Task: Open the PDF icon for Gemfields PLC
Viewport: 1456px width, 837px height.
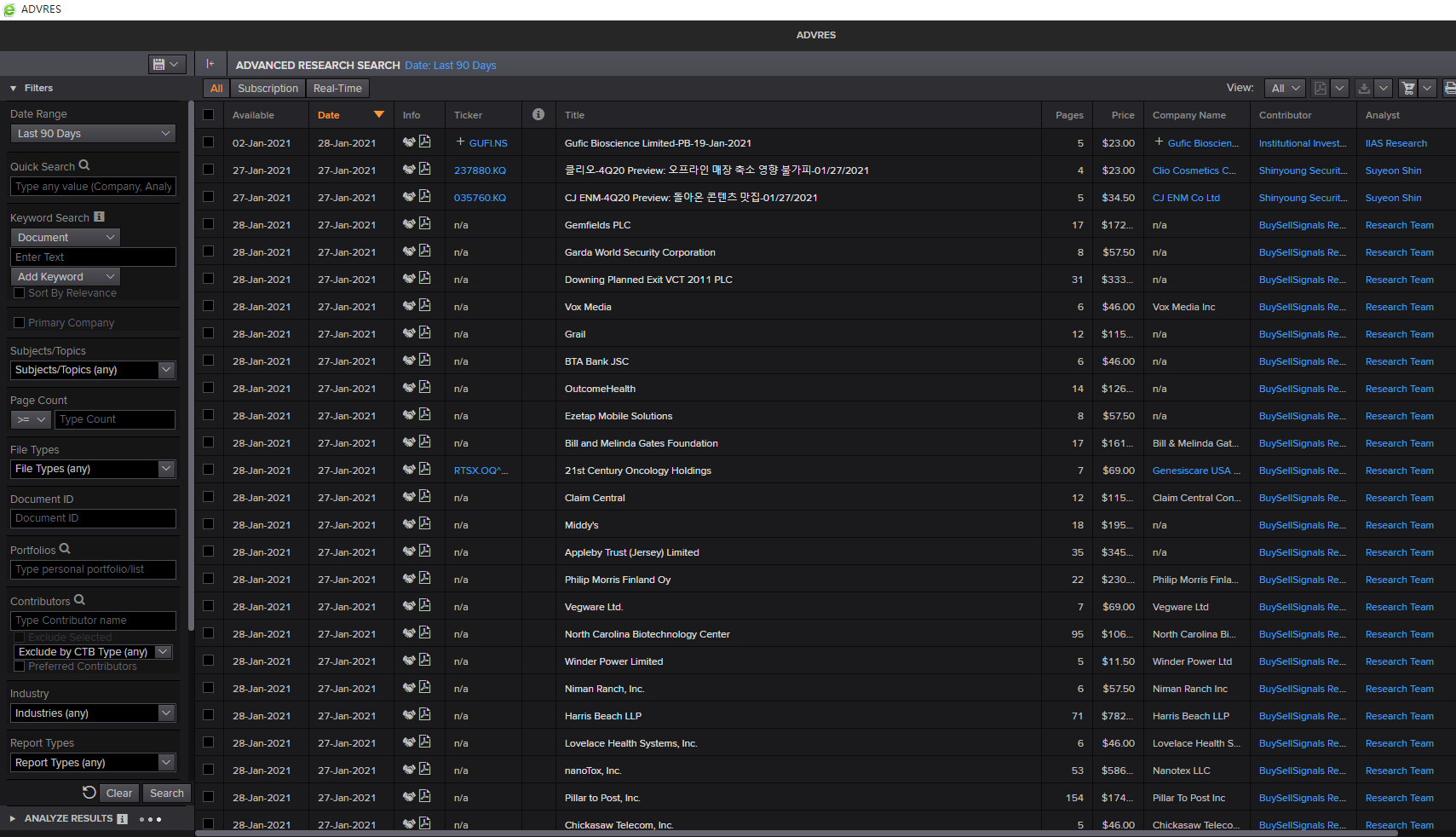Action: tap(424, 223)
